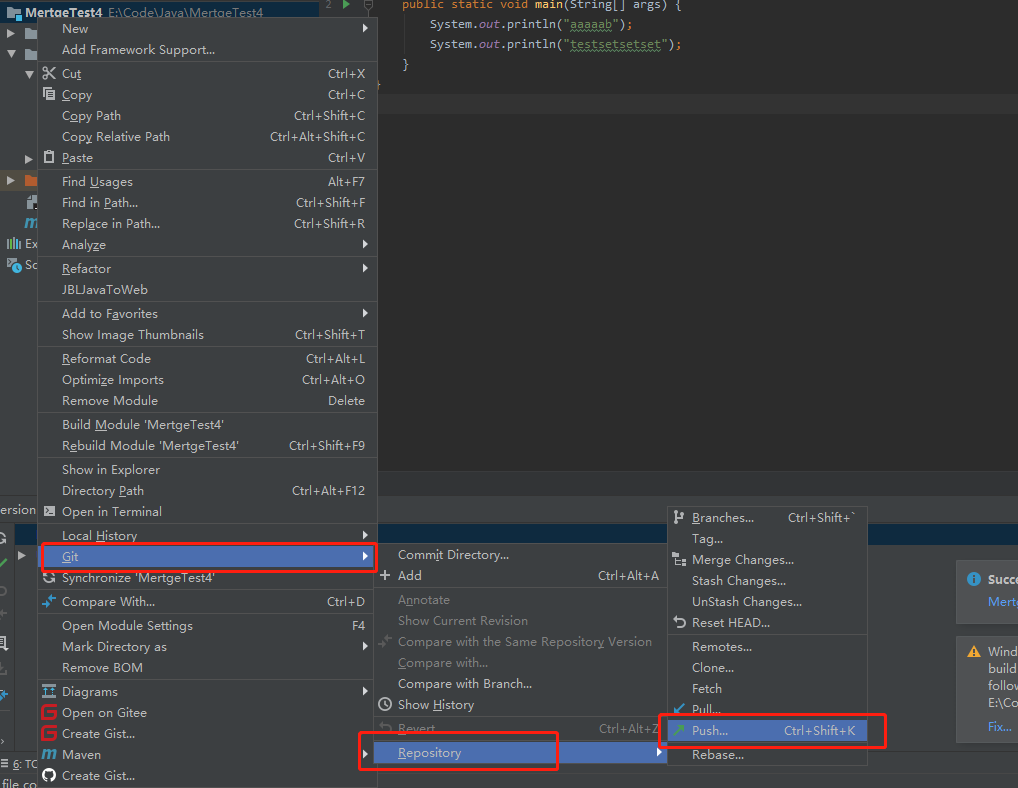Choose Show Image Thumbnails
This screenshot has width=1018, height=788.
click(208, 335)
